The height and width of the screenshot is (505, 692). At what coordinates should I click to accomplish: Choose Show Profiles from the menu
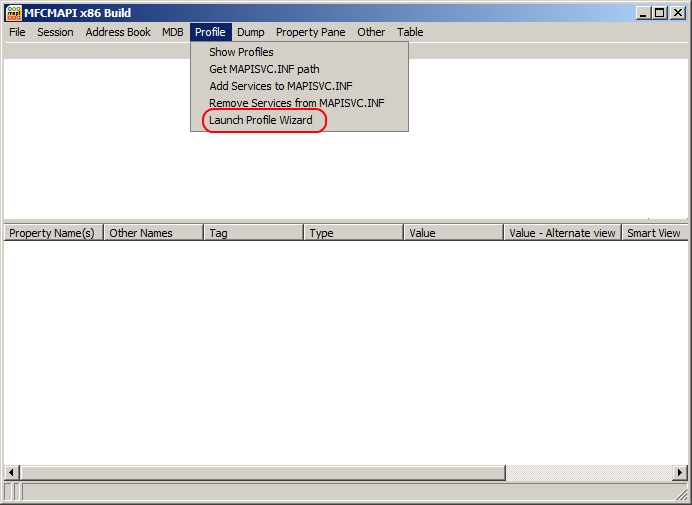[299, 52]
